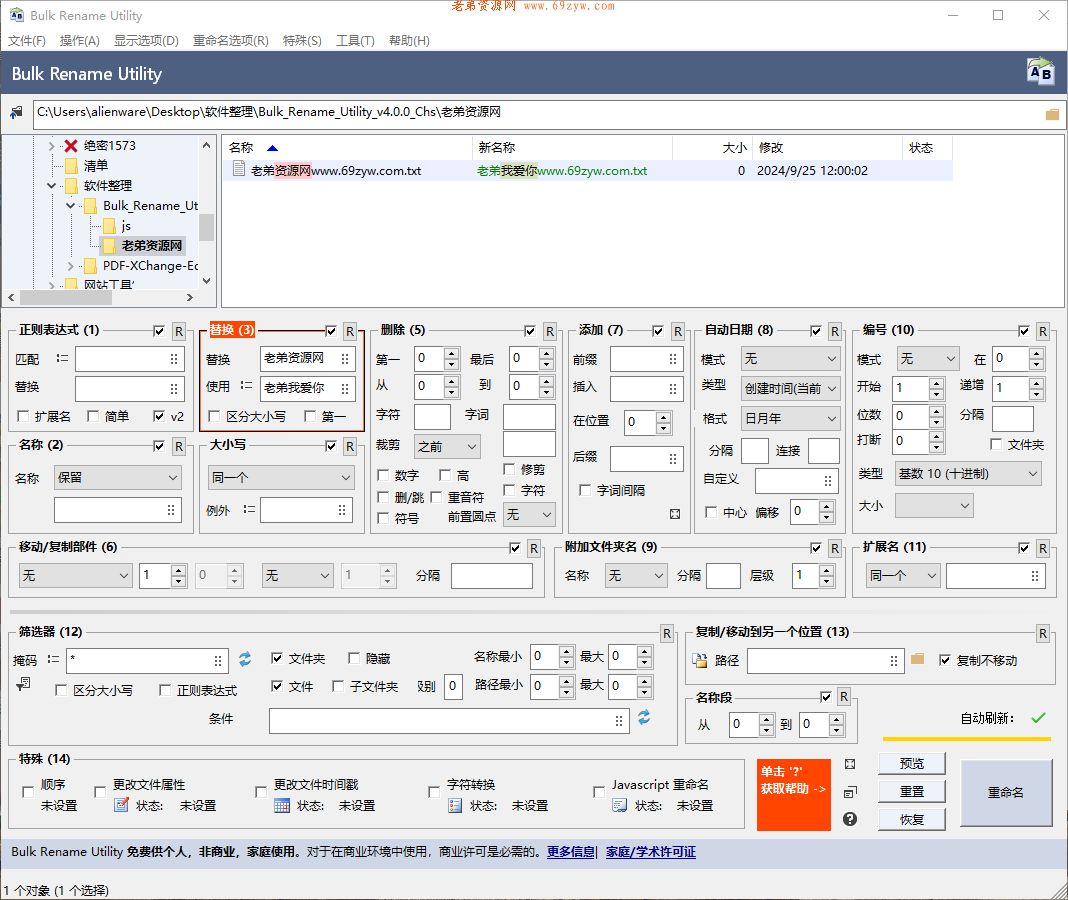Increase the 第一 value in 删除 panel
Image resolution: width=1068 pixels, height=900 pixels.
coord(452,353)
